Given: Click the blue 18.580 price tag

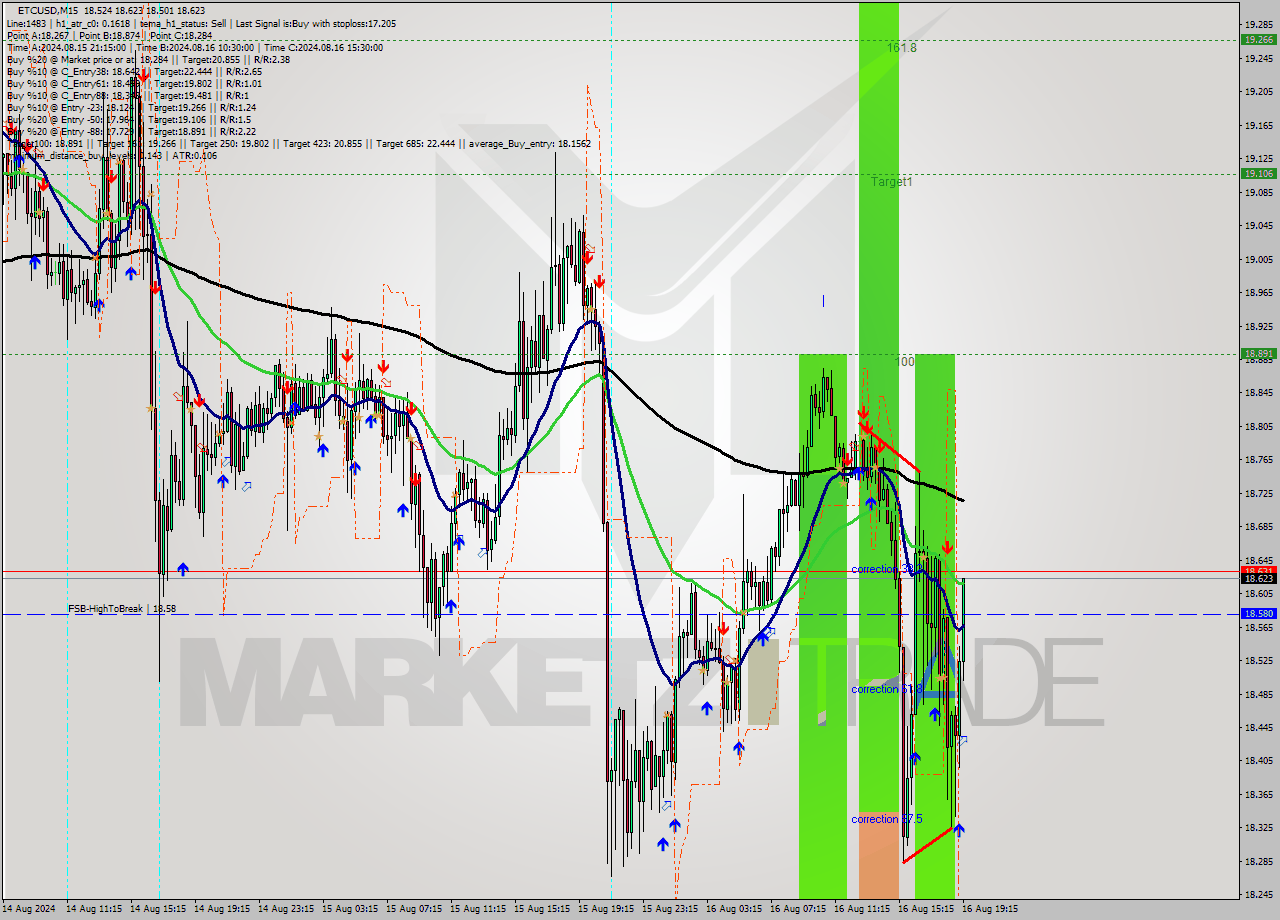Looking at the screenshot, I should pyautogui.click(x=1258, y=613).
